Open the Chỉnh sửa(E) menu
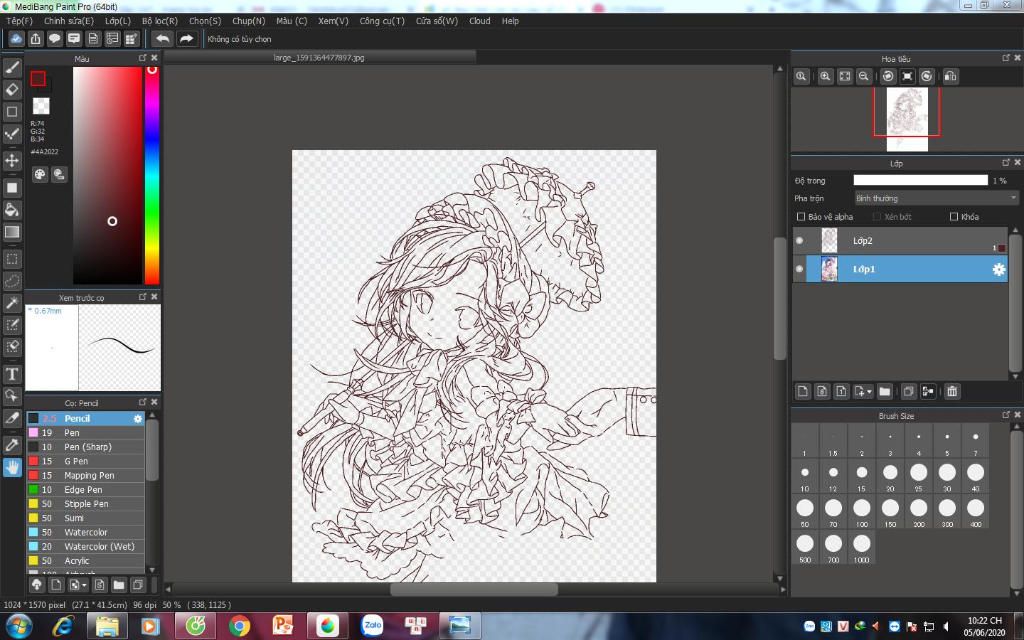Image resolution: width=1024 pixels, height=640 pixels. tap(69, 21)
